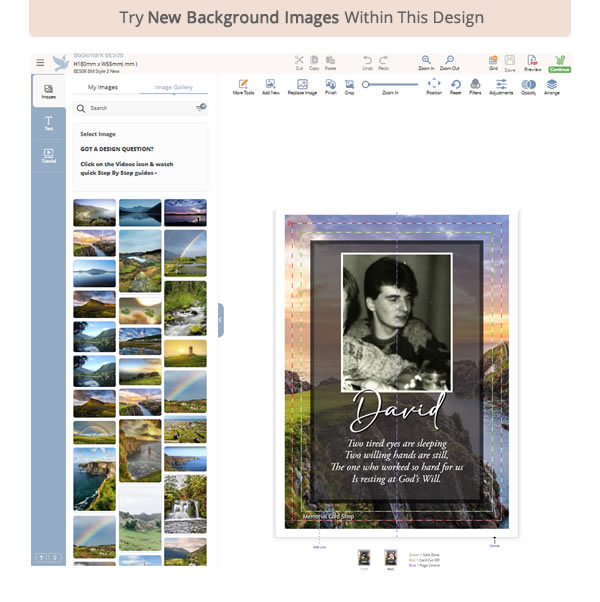Screen dimensions: 600x602
Task: Click the Preview button
Action: click(533, 62)
